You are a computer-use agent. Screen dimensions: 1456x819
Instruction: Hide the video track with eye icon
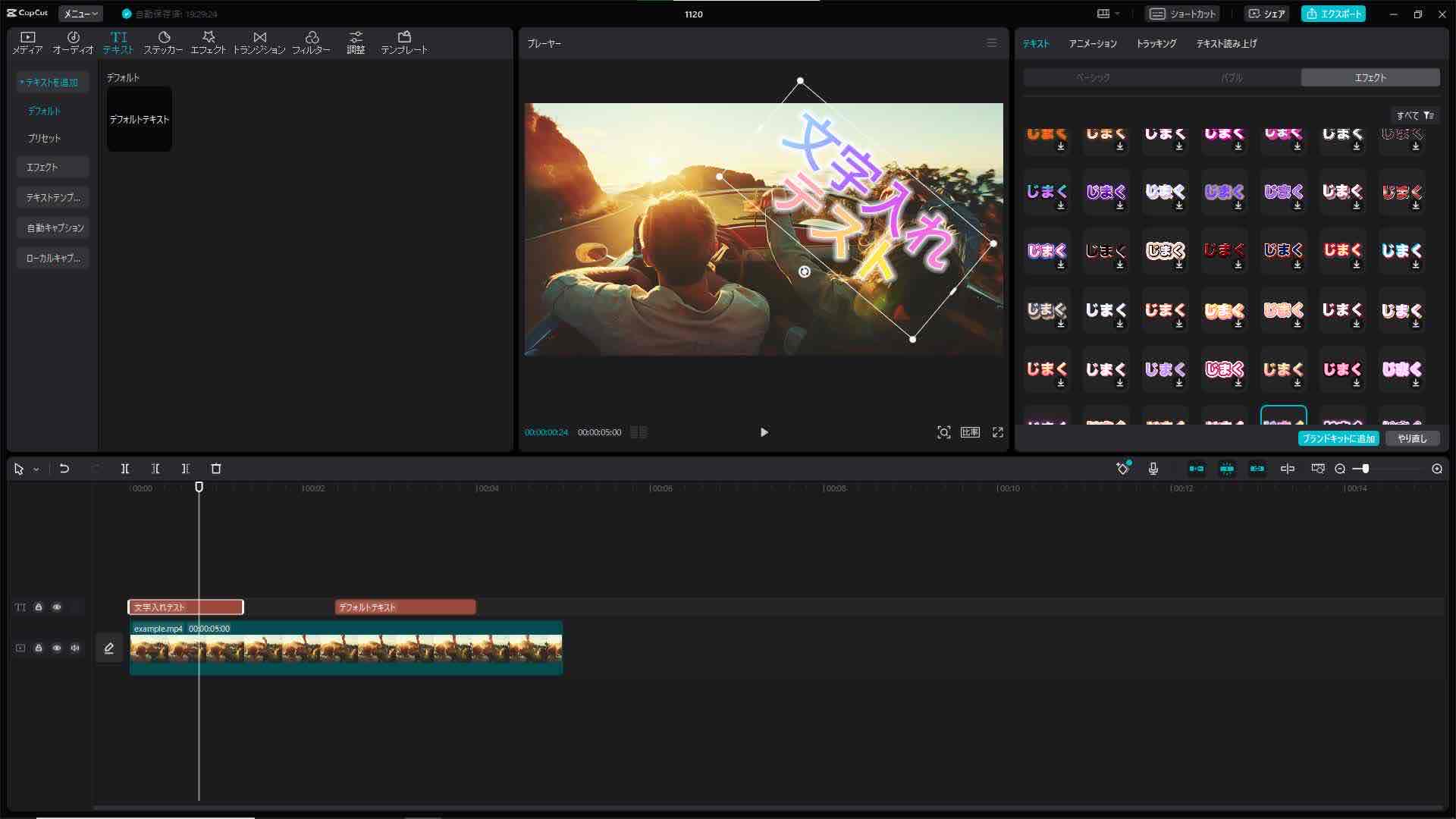(x=57, y=648)
